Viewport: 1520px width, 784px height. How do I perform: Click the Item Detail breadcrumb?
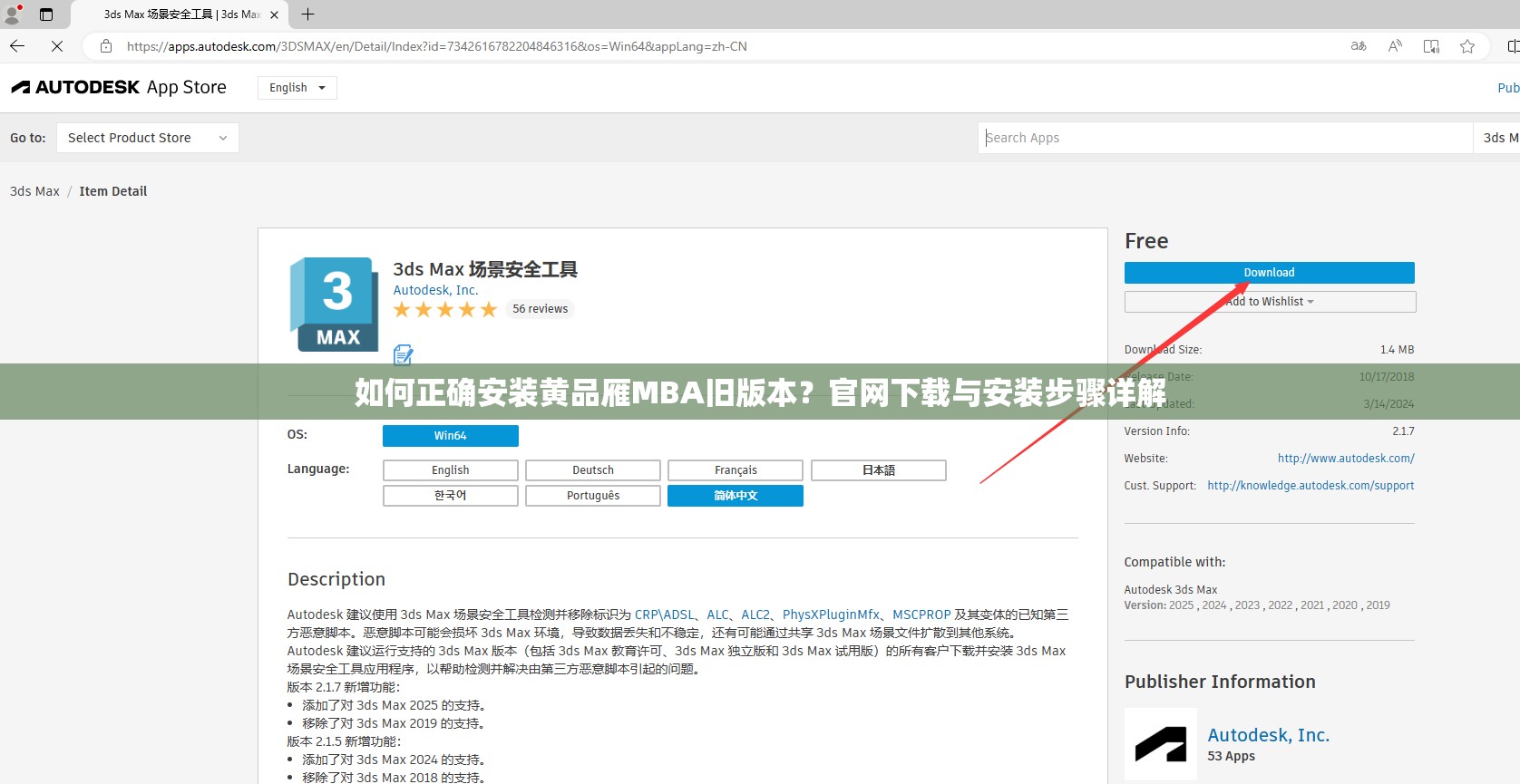tap(112, 191)
